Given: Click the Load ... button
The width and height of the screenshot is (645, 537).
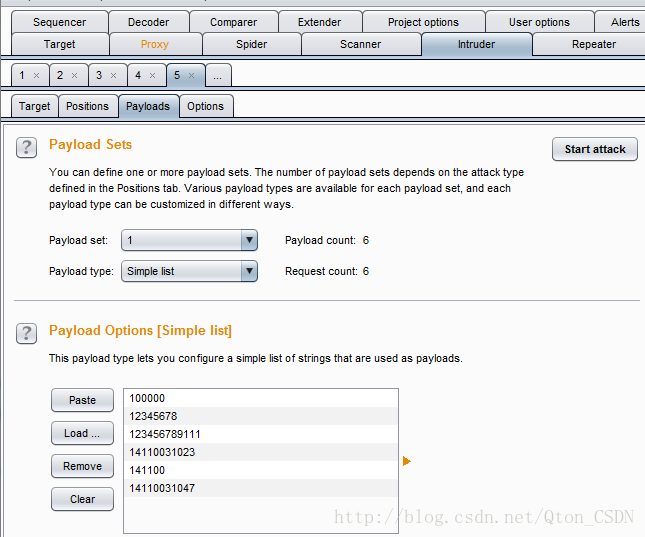Looking at the screenshot, I should (82, 433).
